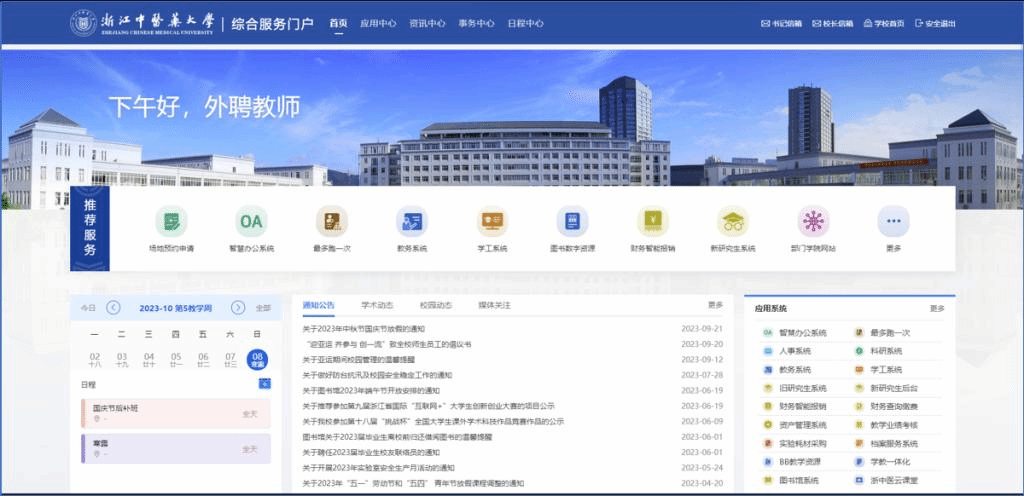Click the 财务智能报销 icon in recommended services
The width and height of the screenshot is (1024, 496).
[x=652, y=221]
